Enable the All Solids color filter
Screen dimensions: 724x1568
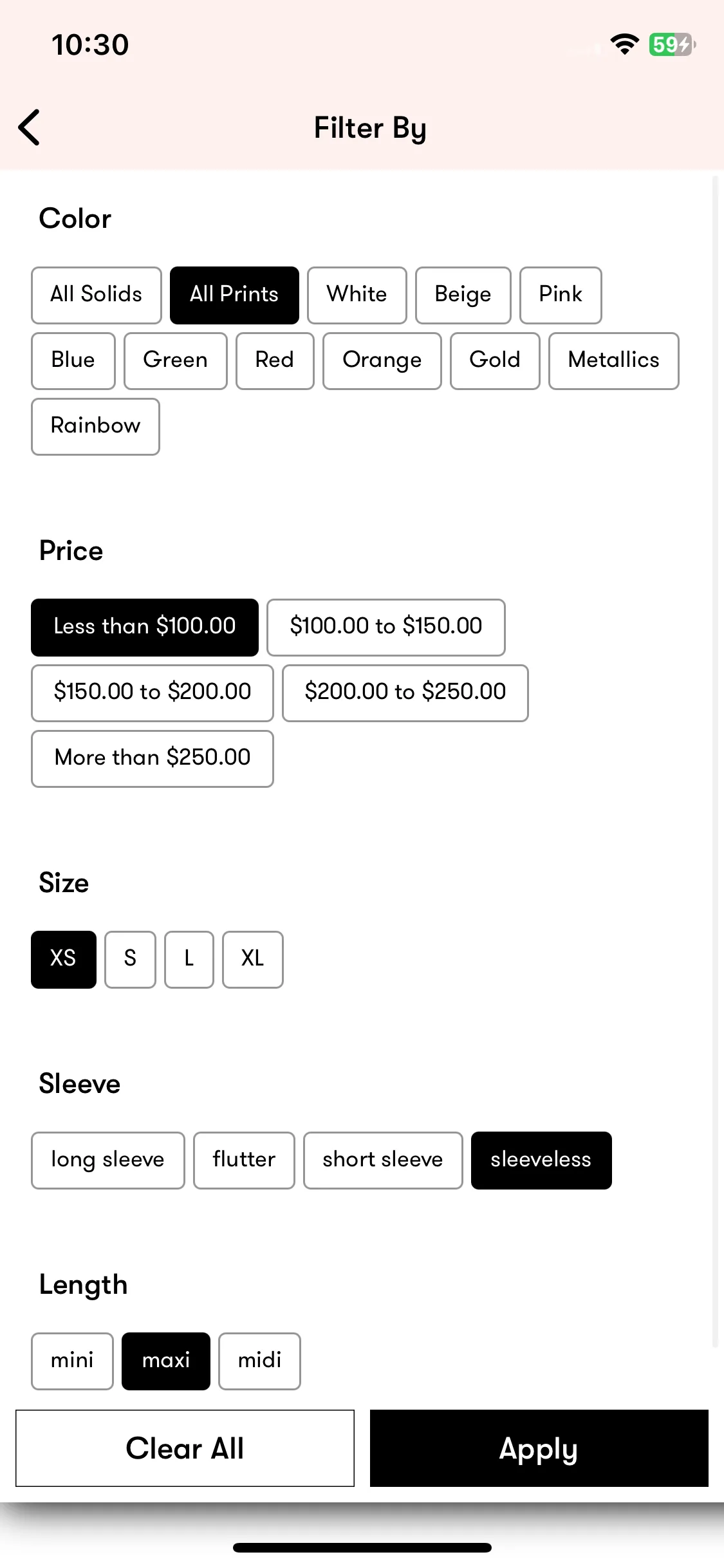97,295
